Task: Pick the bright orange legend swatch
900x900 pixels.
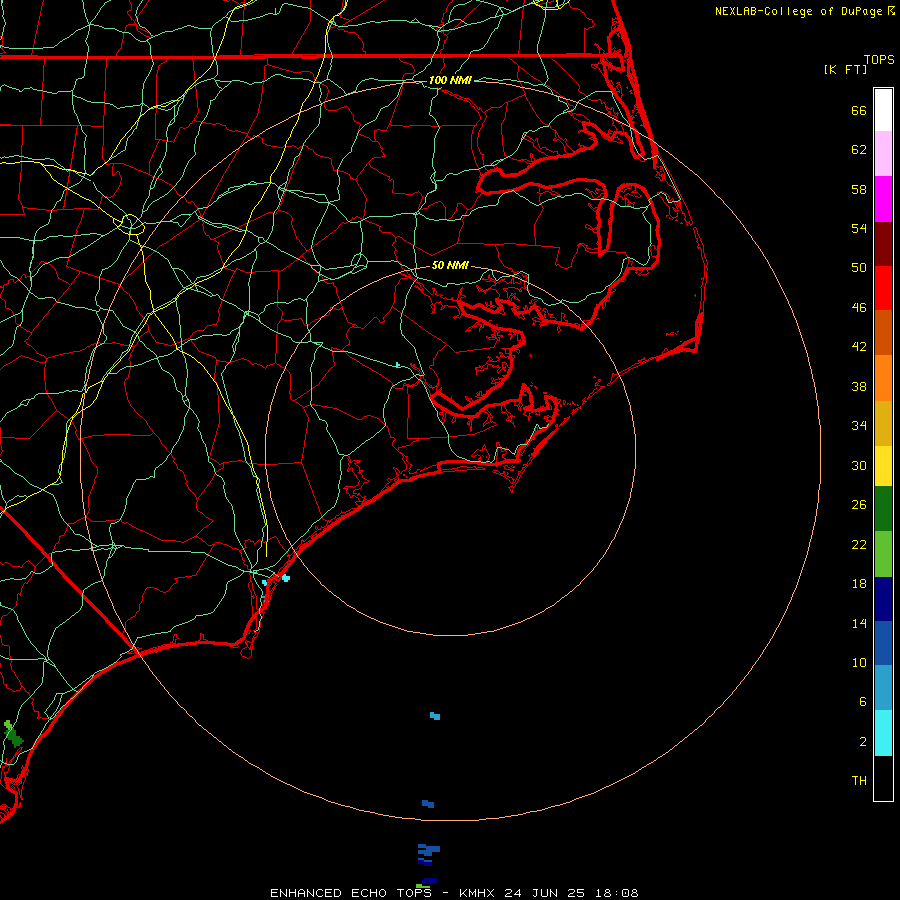Action: 883,378
